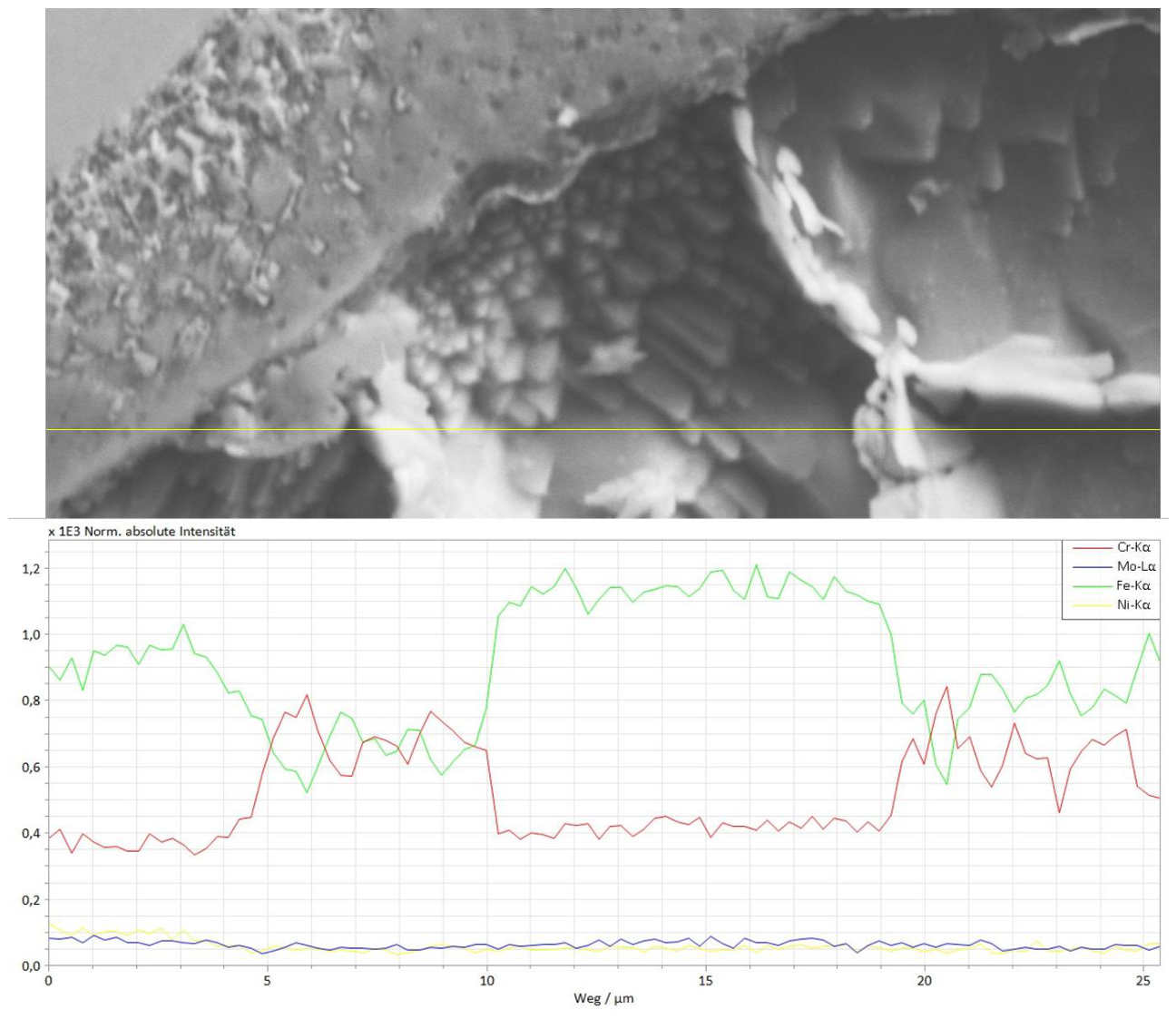Select the Mo-Lα legend label

(x=1135, y=566)
